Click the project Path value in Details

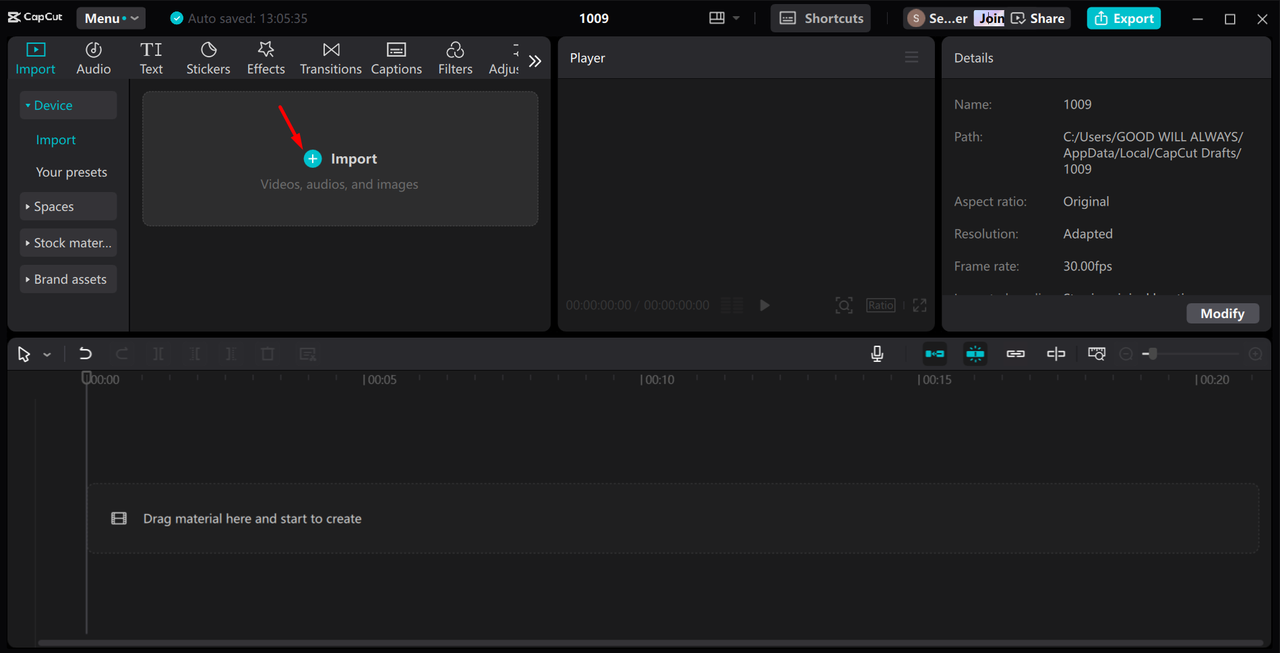1153,153
